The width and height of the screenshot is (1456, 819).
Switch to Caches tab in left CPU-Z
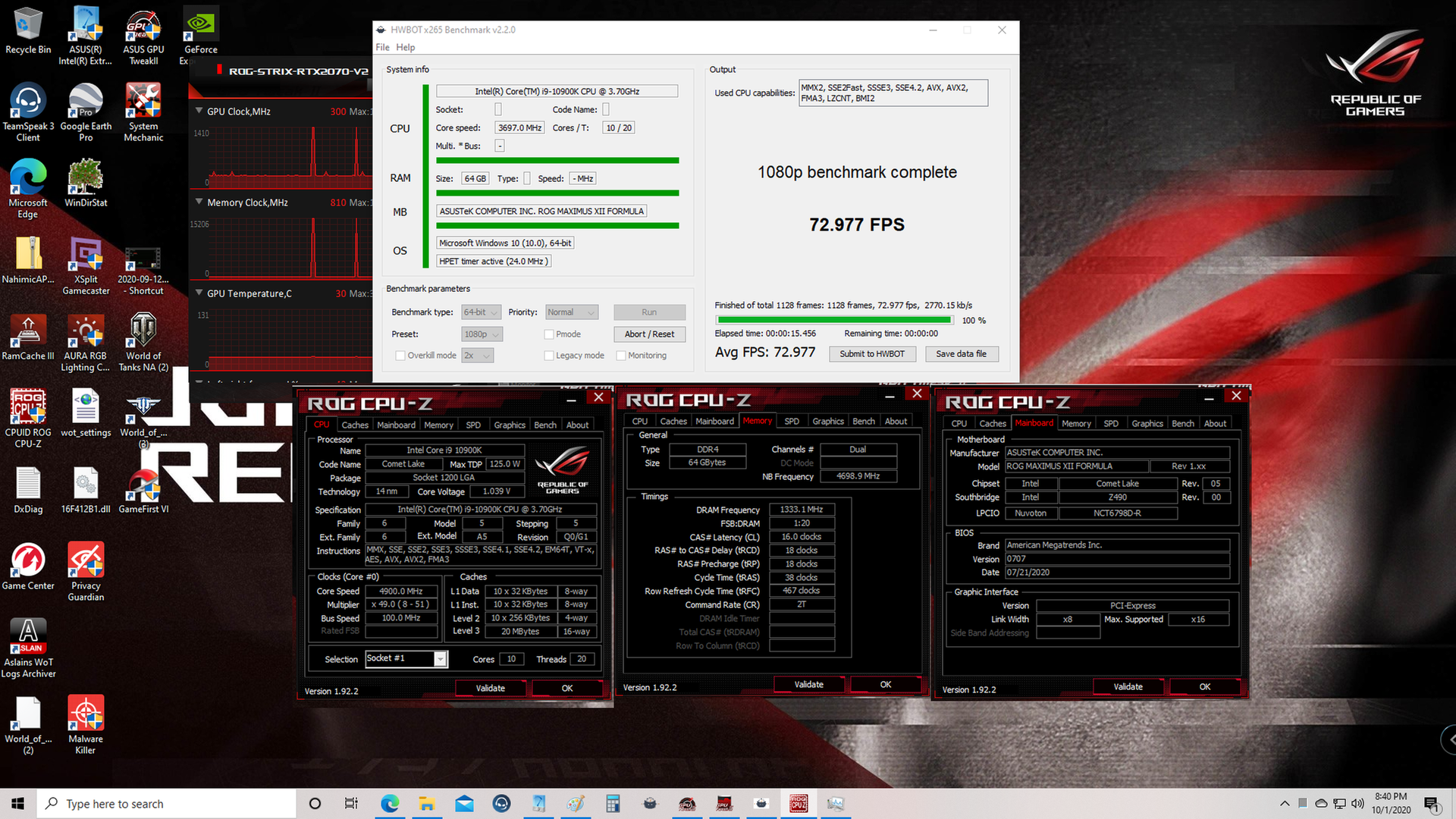(x=355, y=425)
